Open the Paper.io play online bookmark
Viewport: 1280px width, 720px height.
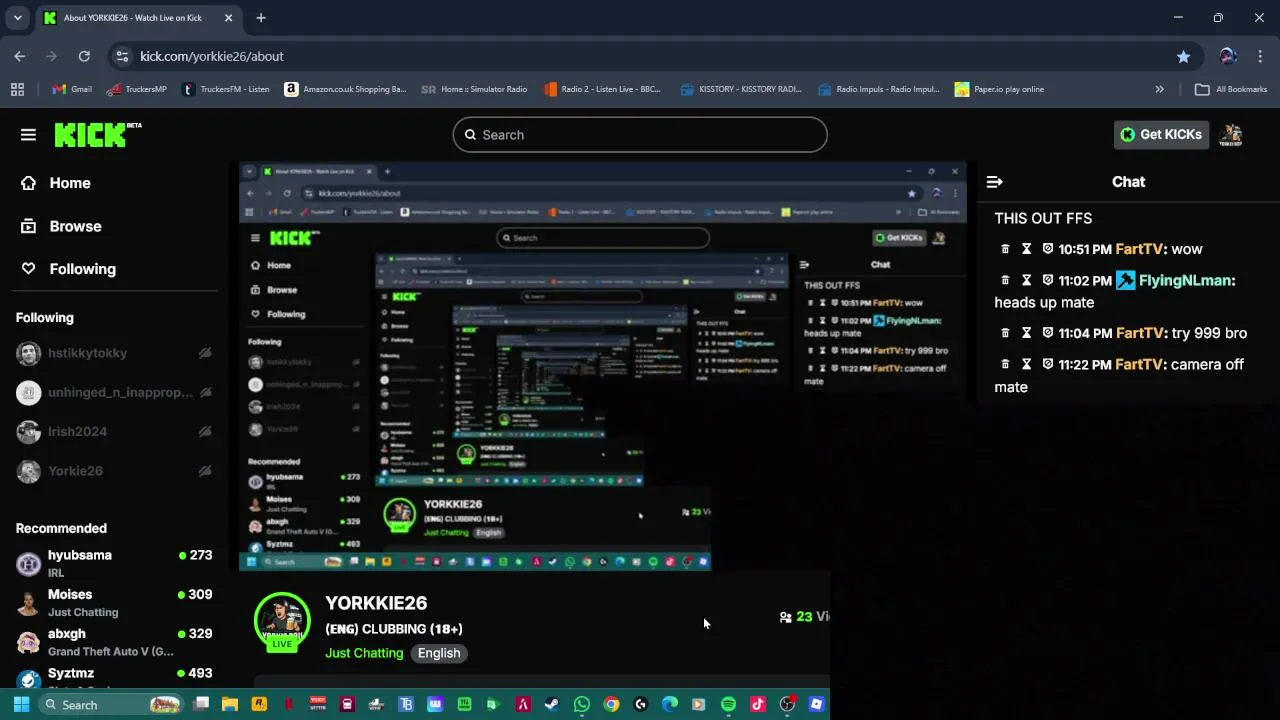point(1000,89)
